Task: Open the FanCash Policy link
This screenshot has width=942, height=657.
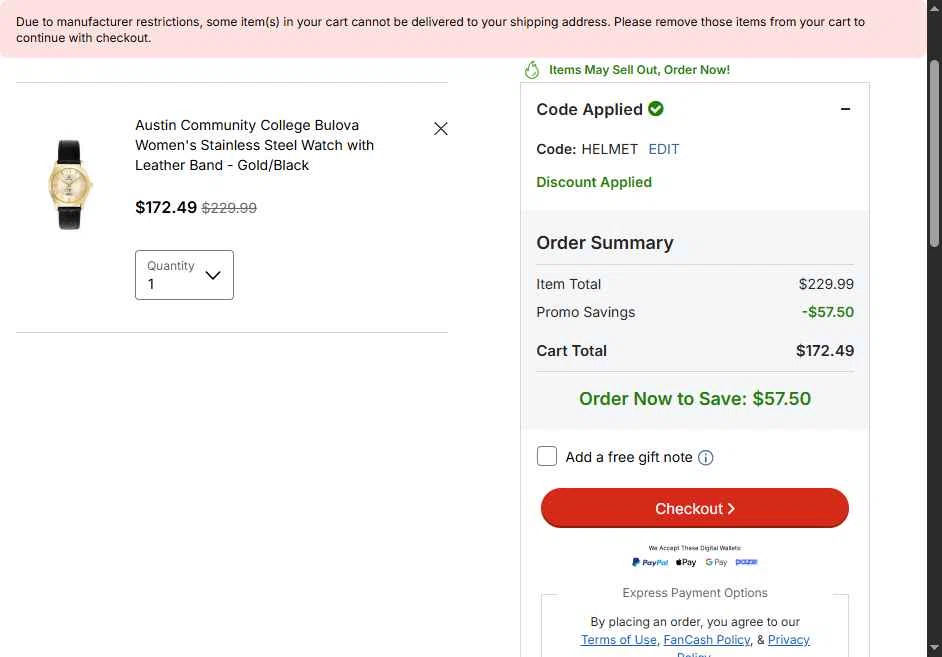Action: click(706, 640)
